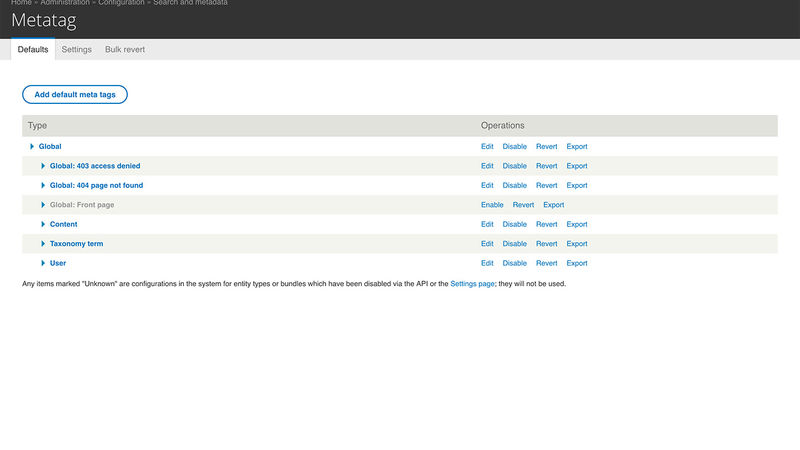The image size is (800, 450).
Task: Expand Global: 404 page not found triangle
Action: coord(43,185)
